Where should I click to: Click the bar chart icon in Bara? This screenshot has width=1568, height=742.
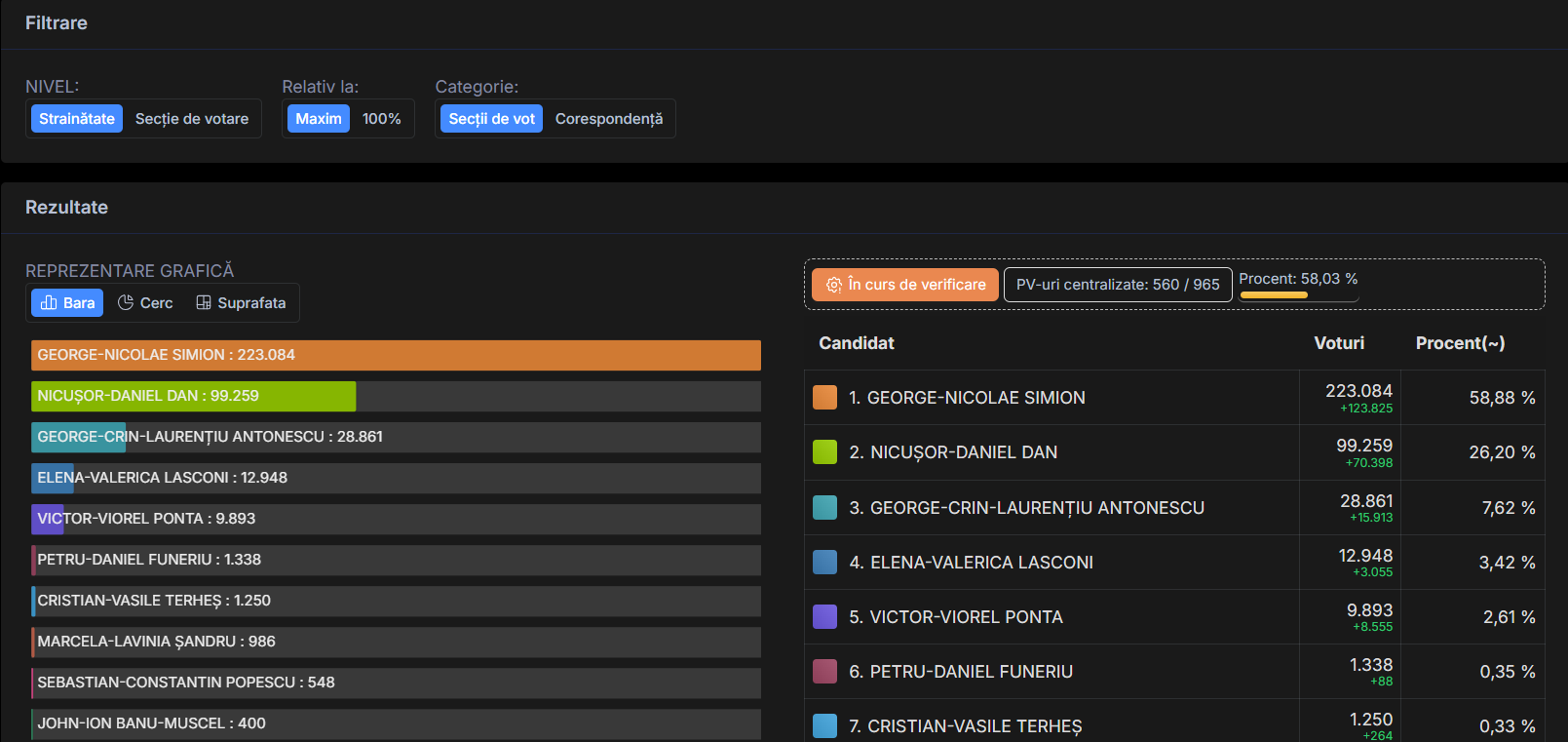[49, 303]
